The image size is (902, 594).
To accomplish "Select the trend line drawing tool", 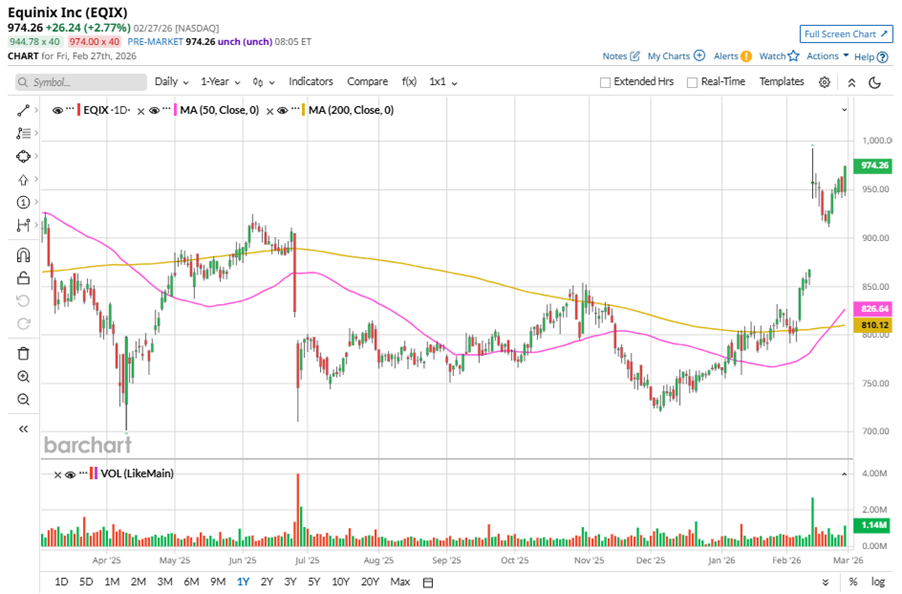I will point(23,110).
